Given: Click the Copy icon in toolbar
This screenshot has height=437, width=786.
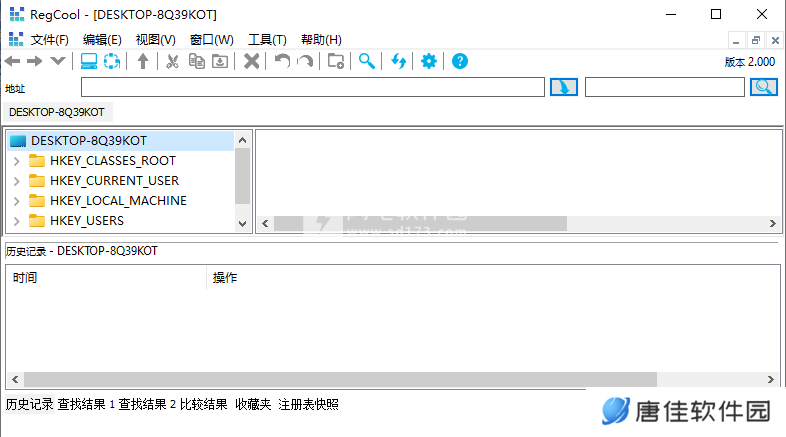Looking at the screenshot, I should (196, 61).
